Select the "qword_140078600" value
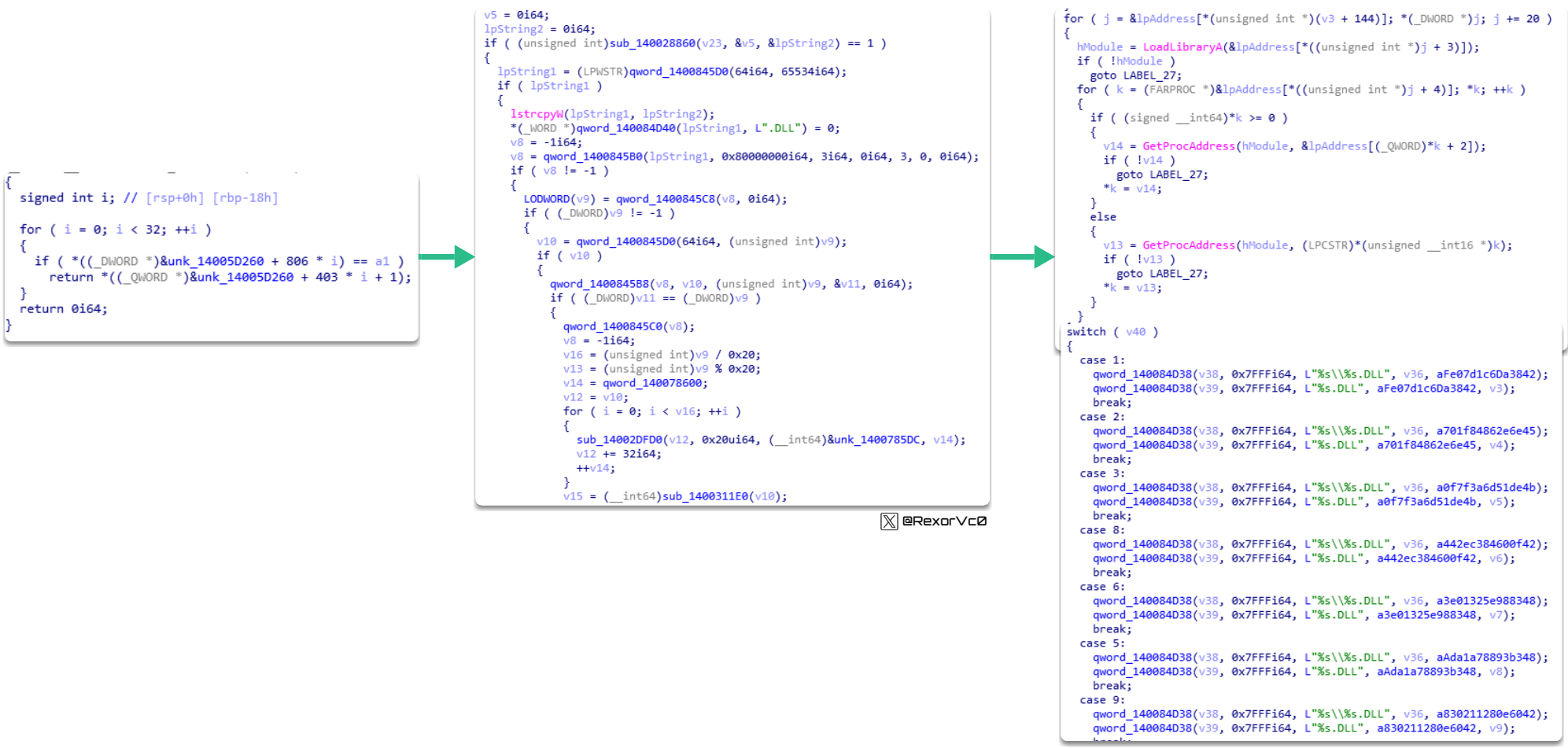The height and width of the screenshot is (748, 1568). [652, 383]
